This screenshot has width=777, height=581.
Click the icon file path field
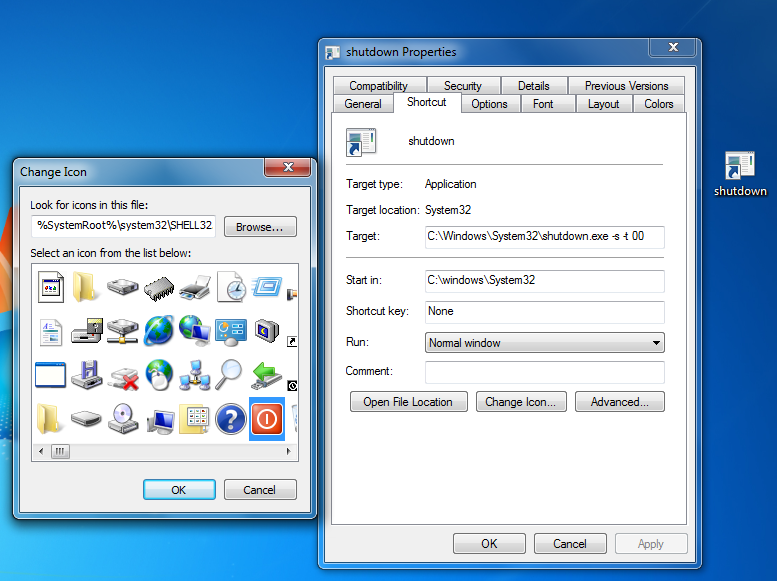click(123, 226)
